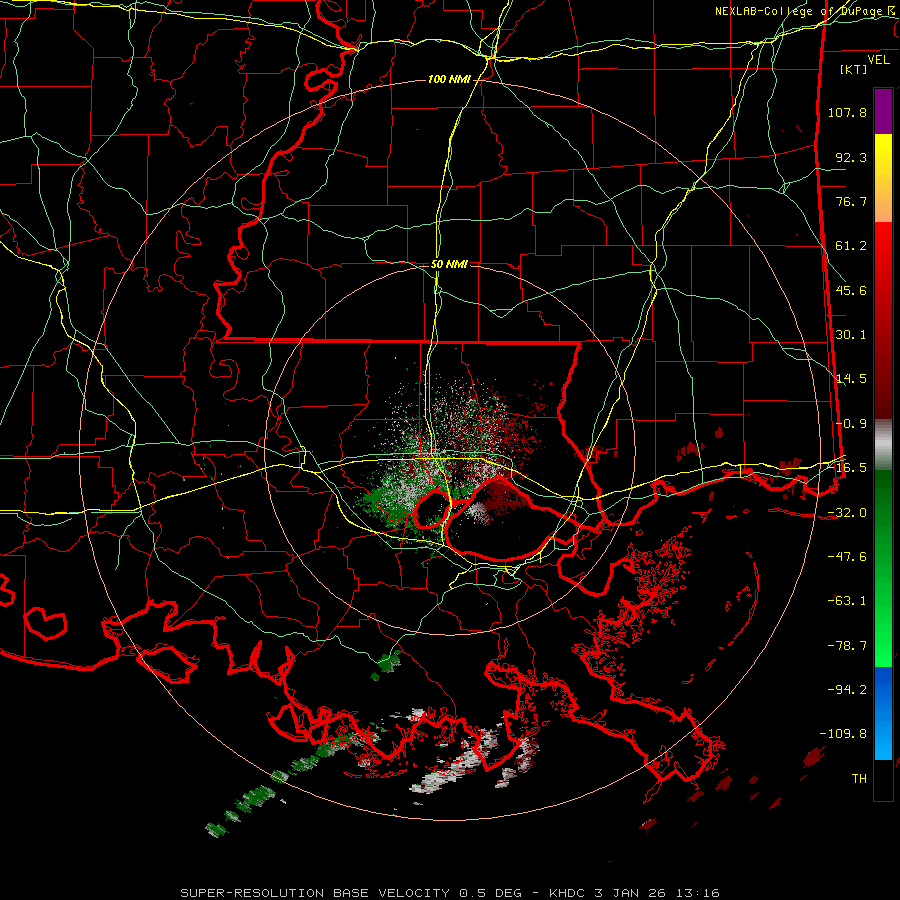
Task: Click the [KT] units label
Action: coord(854,69)
